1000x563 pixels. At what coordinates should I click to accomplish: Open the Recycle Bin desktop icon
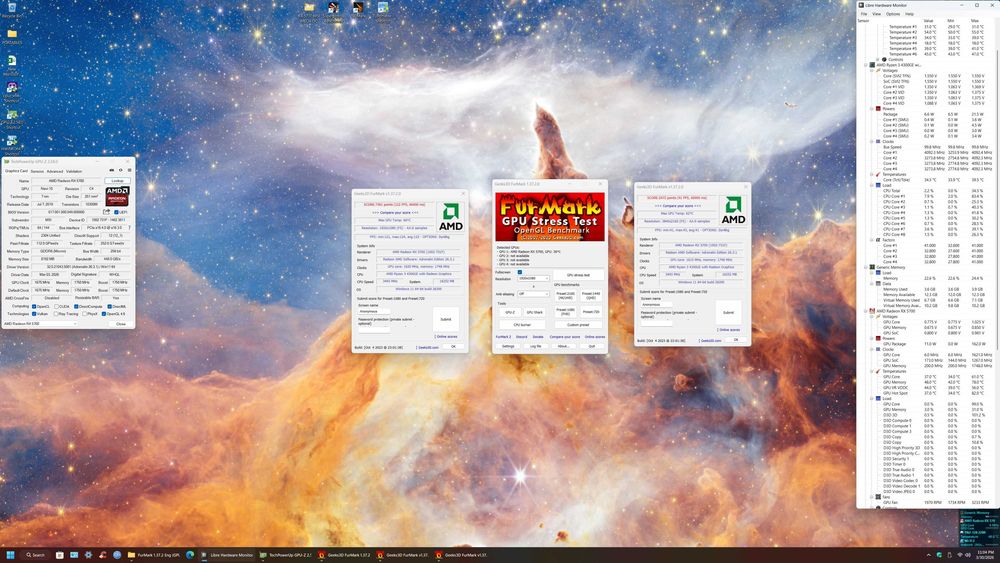pos(11,10)
